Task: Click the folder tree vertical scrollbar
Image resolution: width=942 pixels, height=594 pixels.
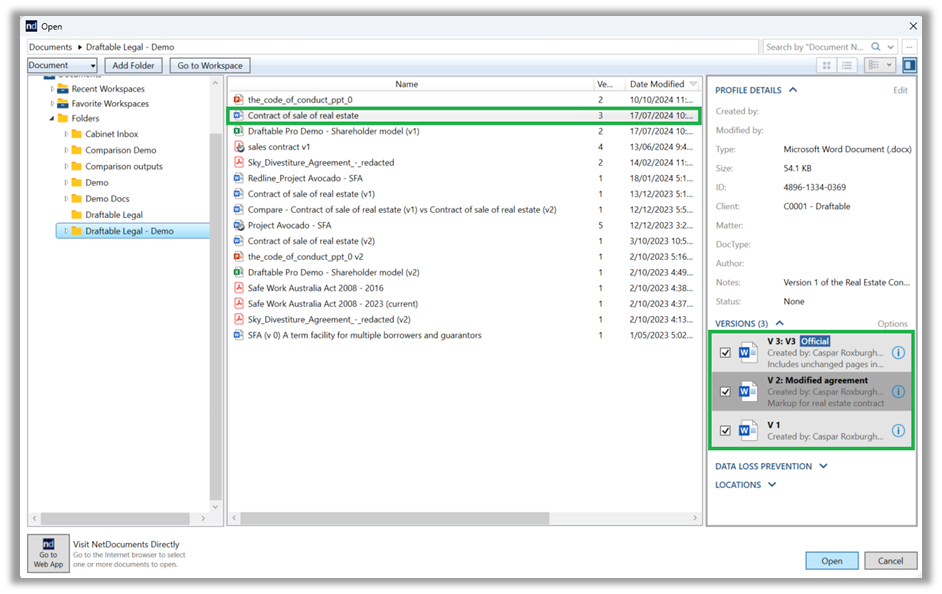Action: (215, 315)
